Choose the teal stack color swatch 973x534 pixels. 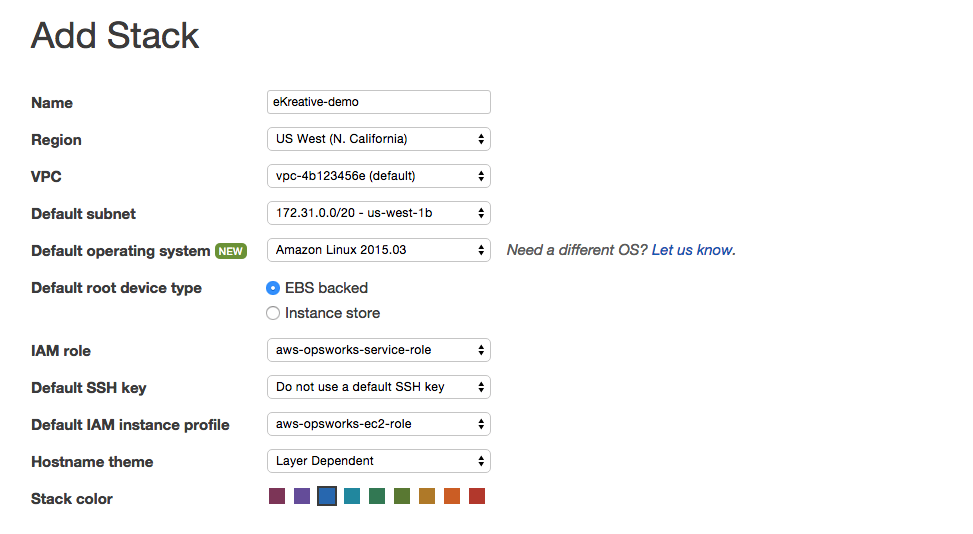(352, 496)
